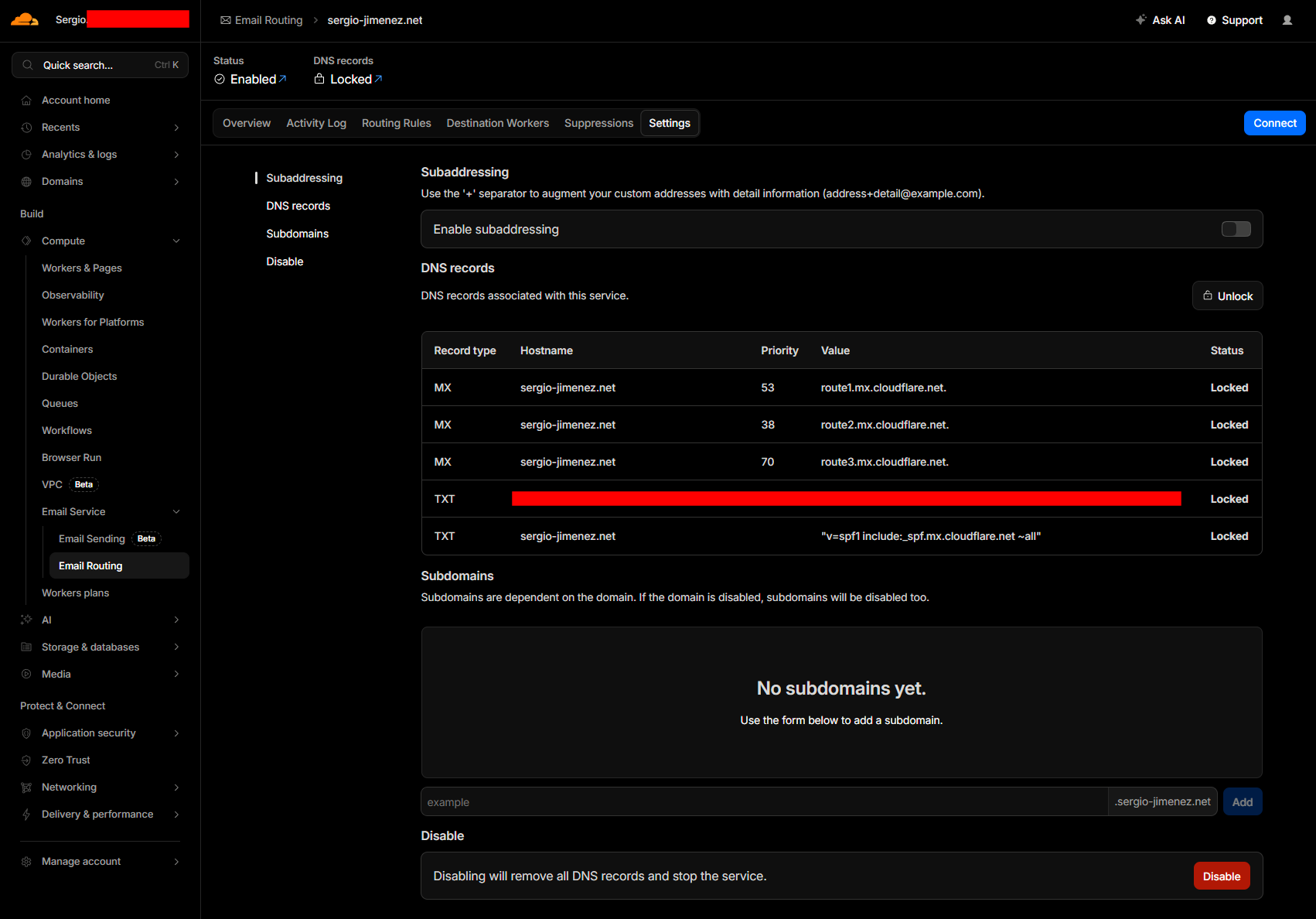Expand the Domains chevron
Screen dimensions: 1316x919
point(176,182)
